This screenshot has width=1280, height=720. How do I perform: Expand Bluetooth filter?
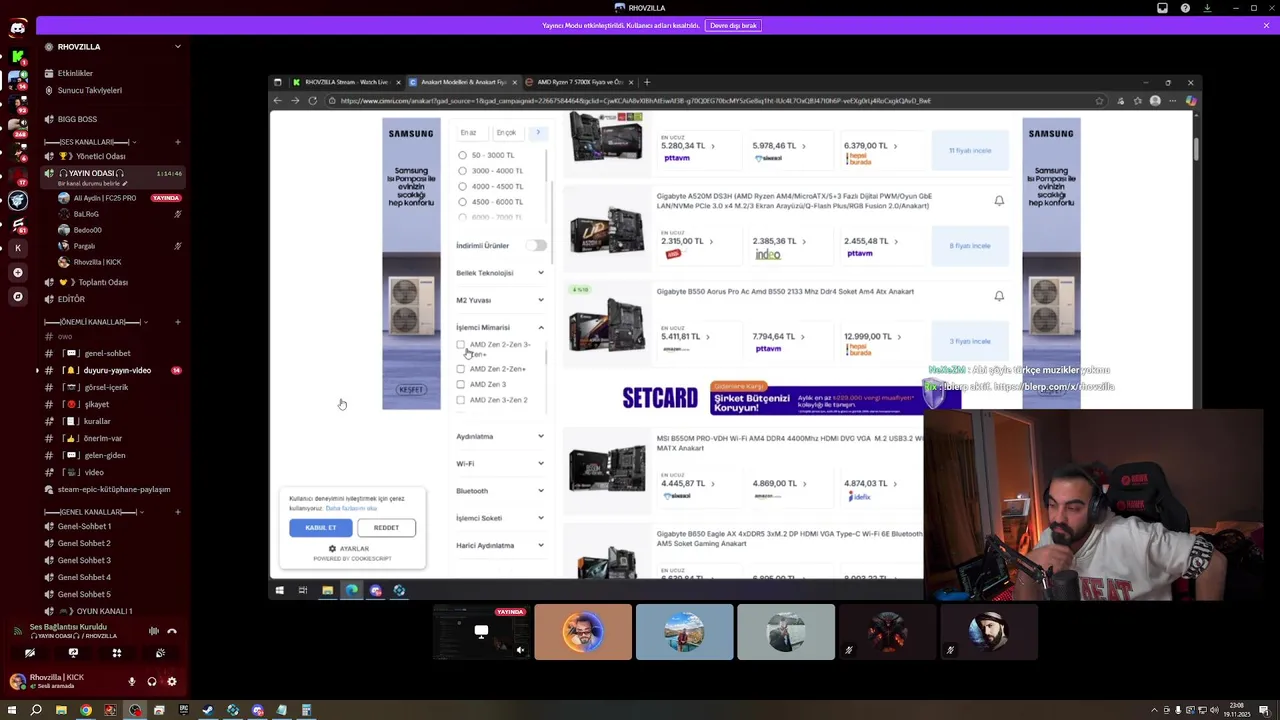500,491
